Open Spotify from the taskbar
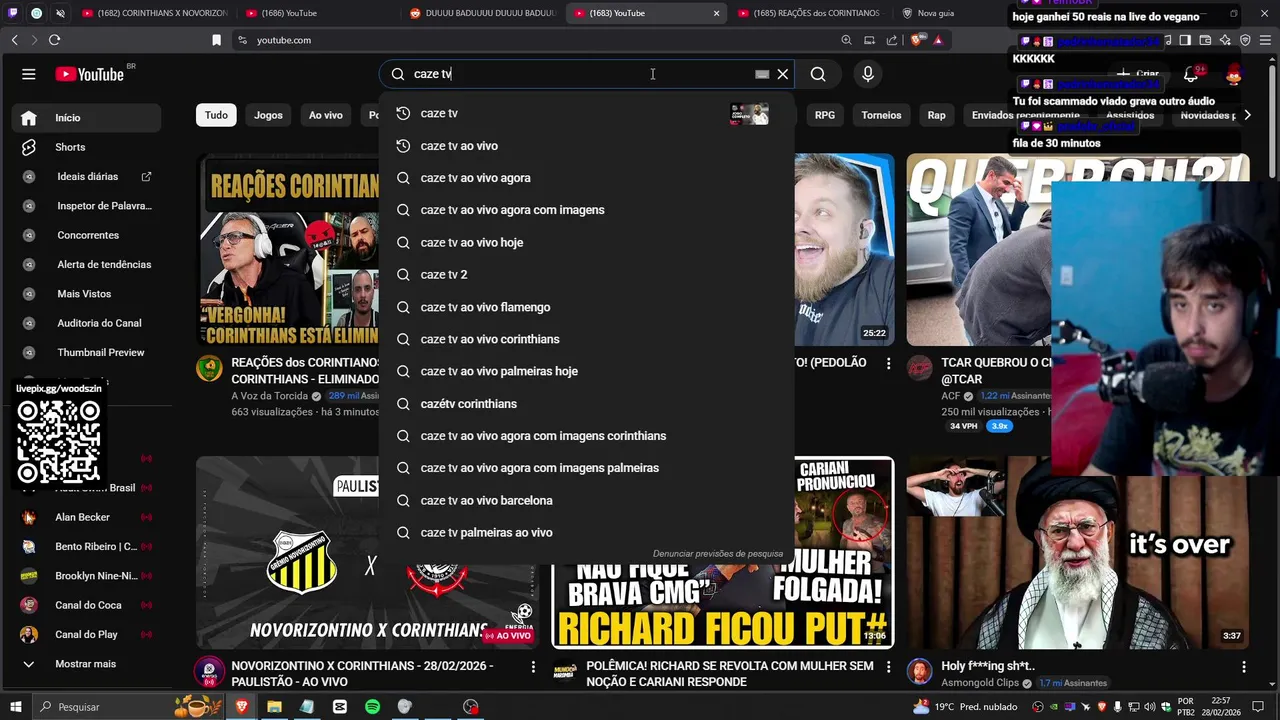Image resolution: width=1280 pixels, height=720 pixels. [372, 707]
